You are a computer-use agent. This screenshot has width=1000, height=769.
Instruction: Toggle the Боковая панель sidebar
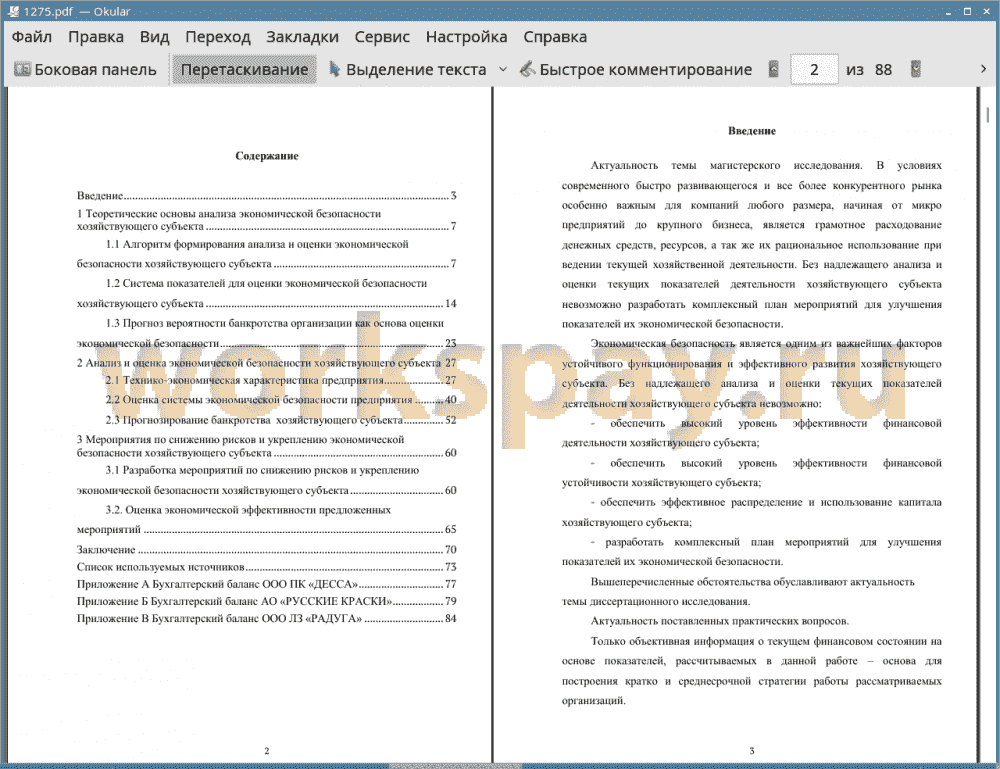click(85, 70)
